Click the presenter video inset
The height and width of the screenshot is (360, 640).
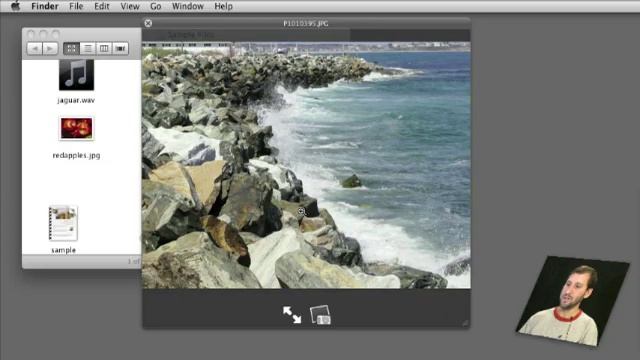(x=573, y=301)
